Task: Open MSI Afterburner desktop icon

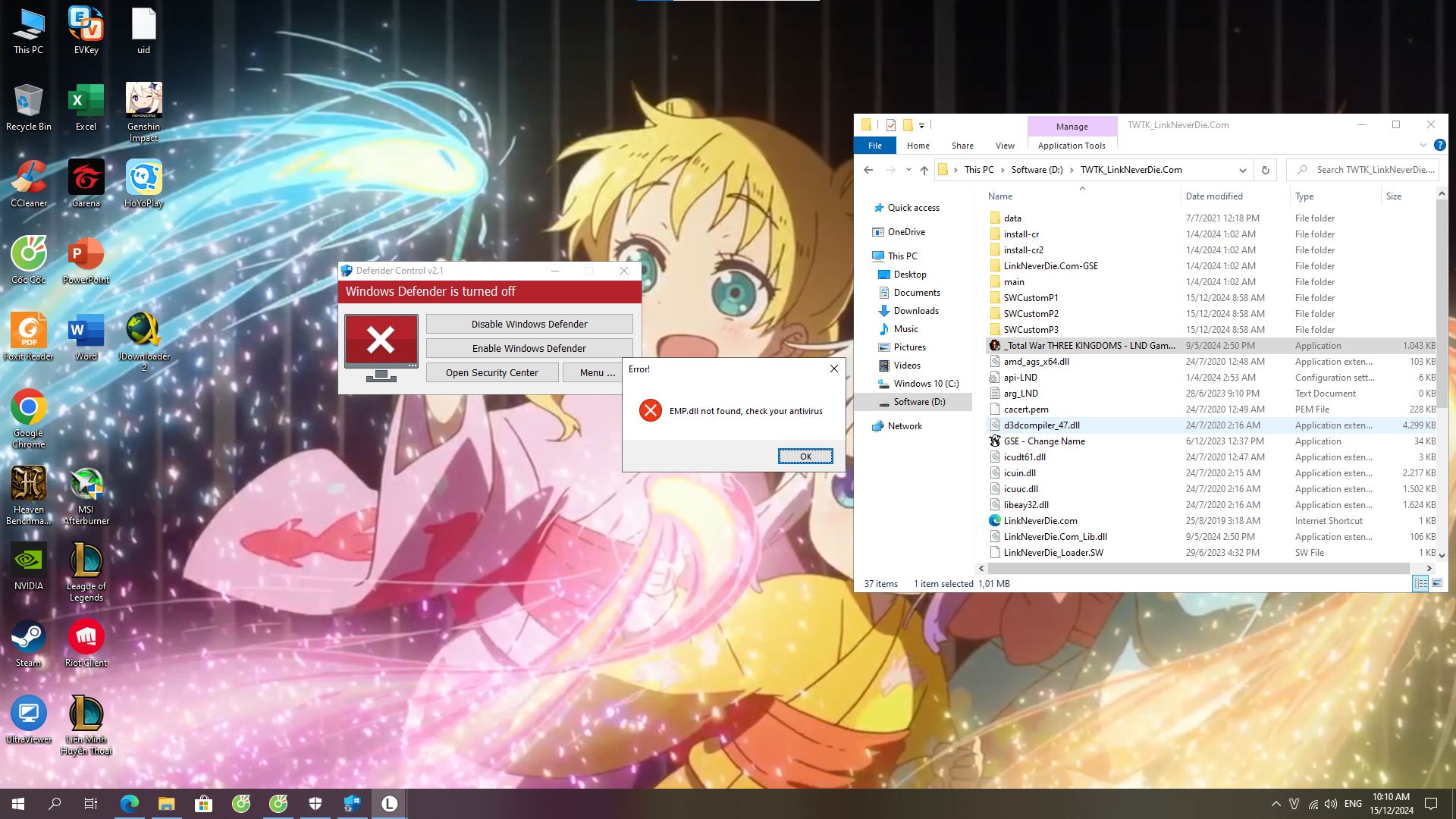Action: [x=86, y=490]
